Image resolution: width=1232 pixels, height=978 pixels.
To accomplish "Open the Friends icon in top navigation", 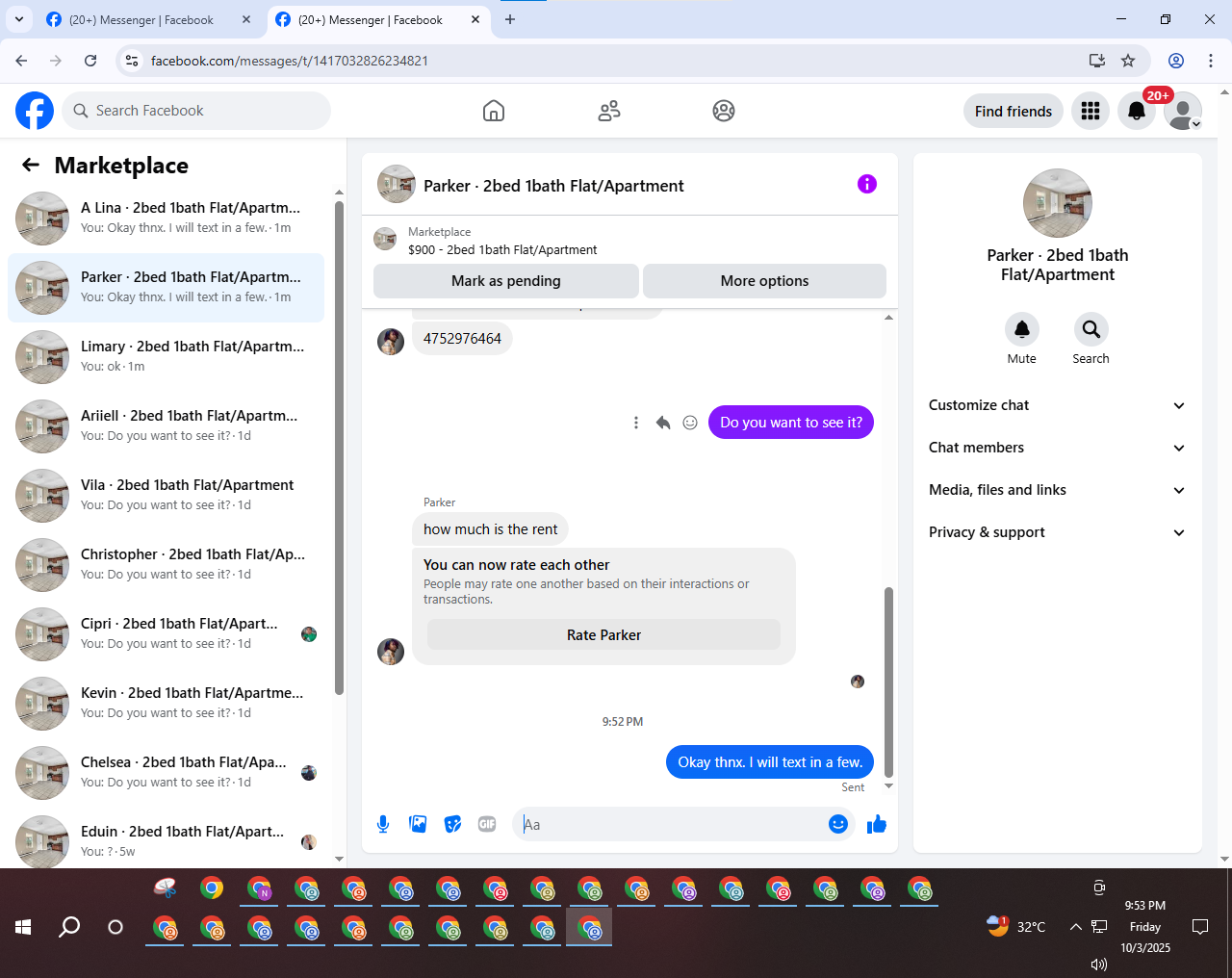I will (609, 111).
